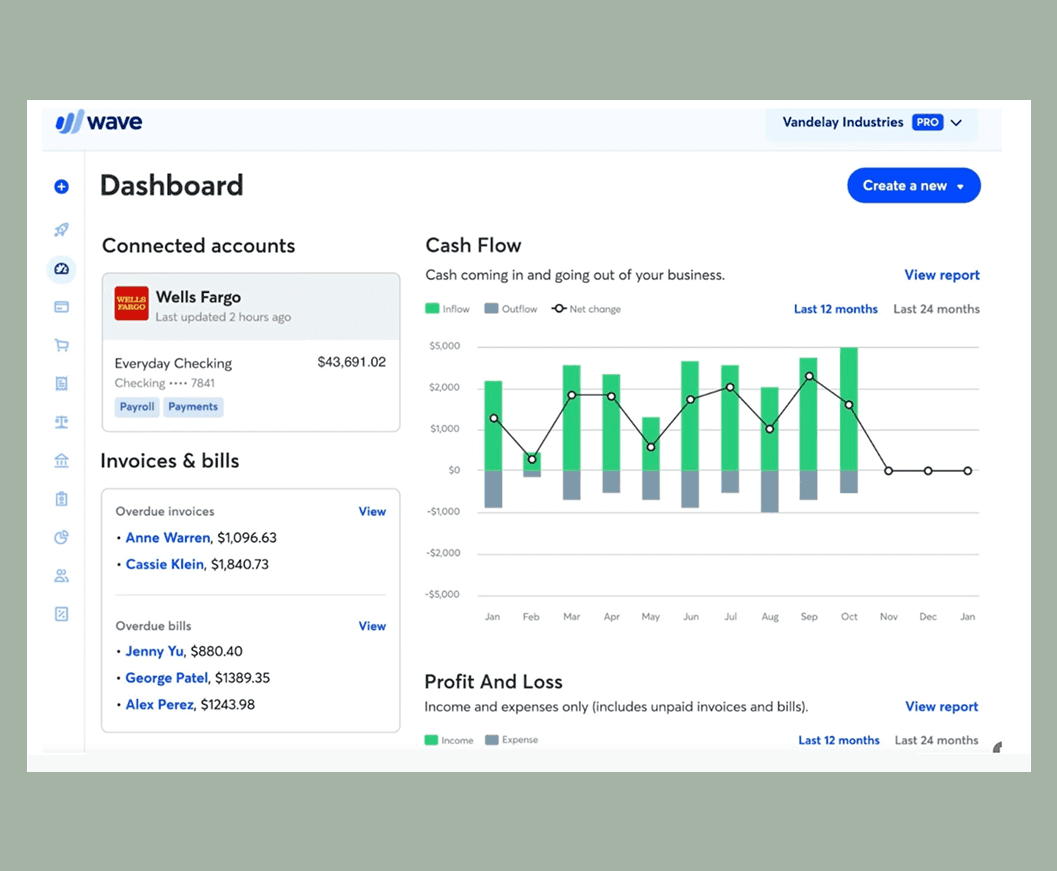
Task: Open the Reports pie chart icon
Action: pyautogui.click(x=61, y=537)
